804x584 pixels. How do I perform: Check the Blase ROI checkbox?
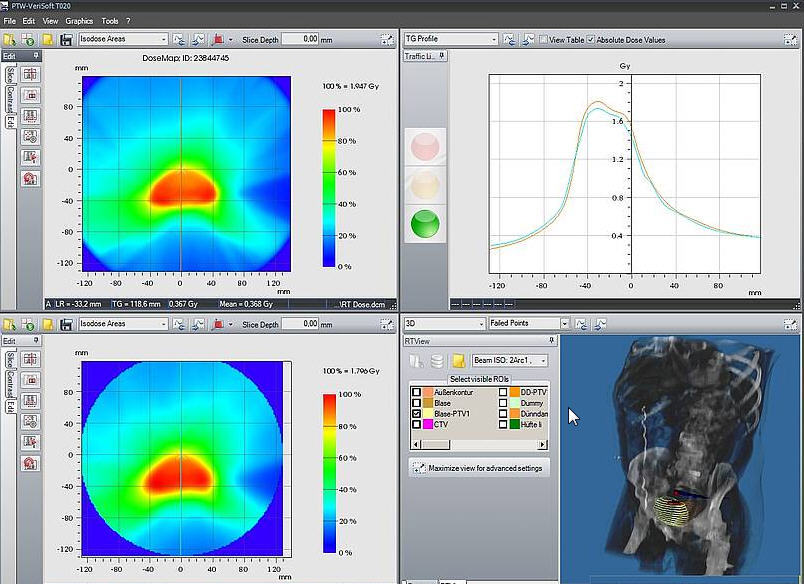coord(416,403)
